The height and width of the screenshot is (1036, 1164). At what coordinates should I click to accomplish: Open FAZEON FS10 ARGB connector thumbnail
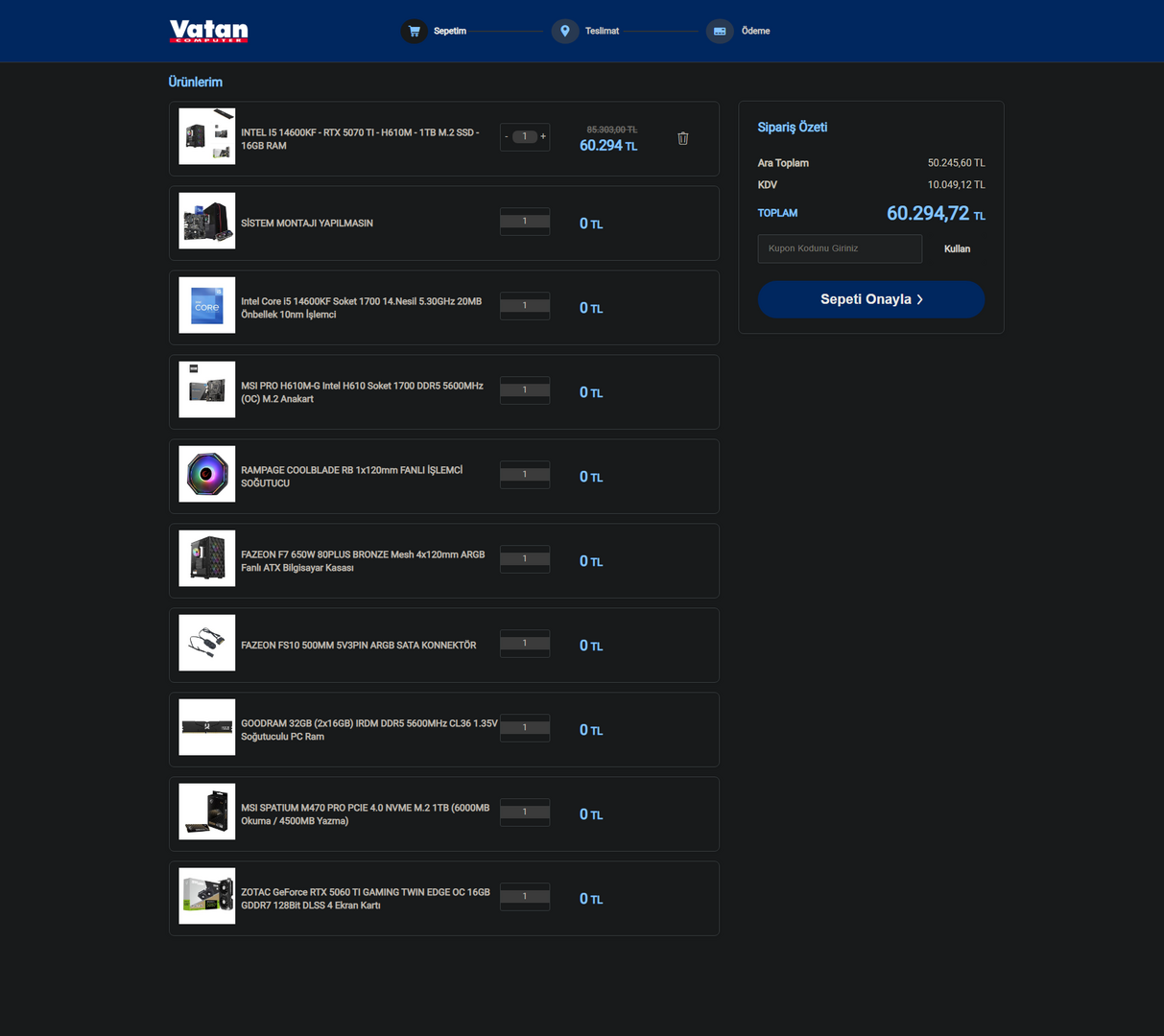(207, 643)
